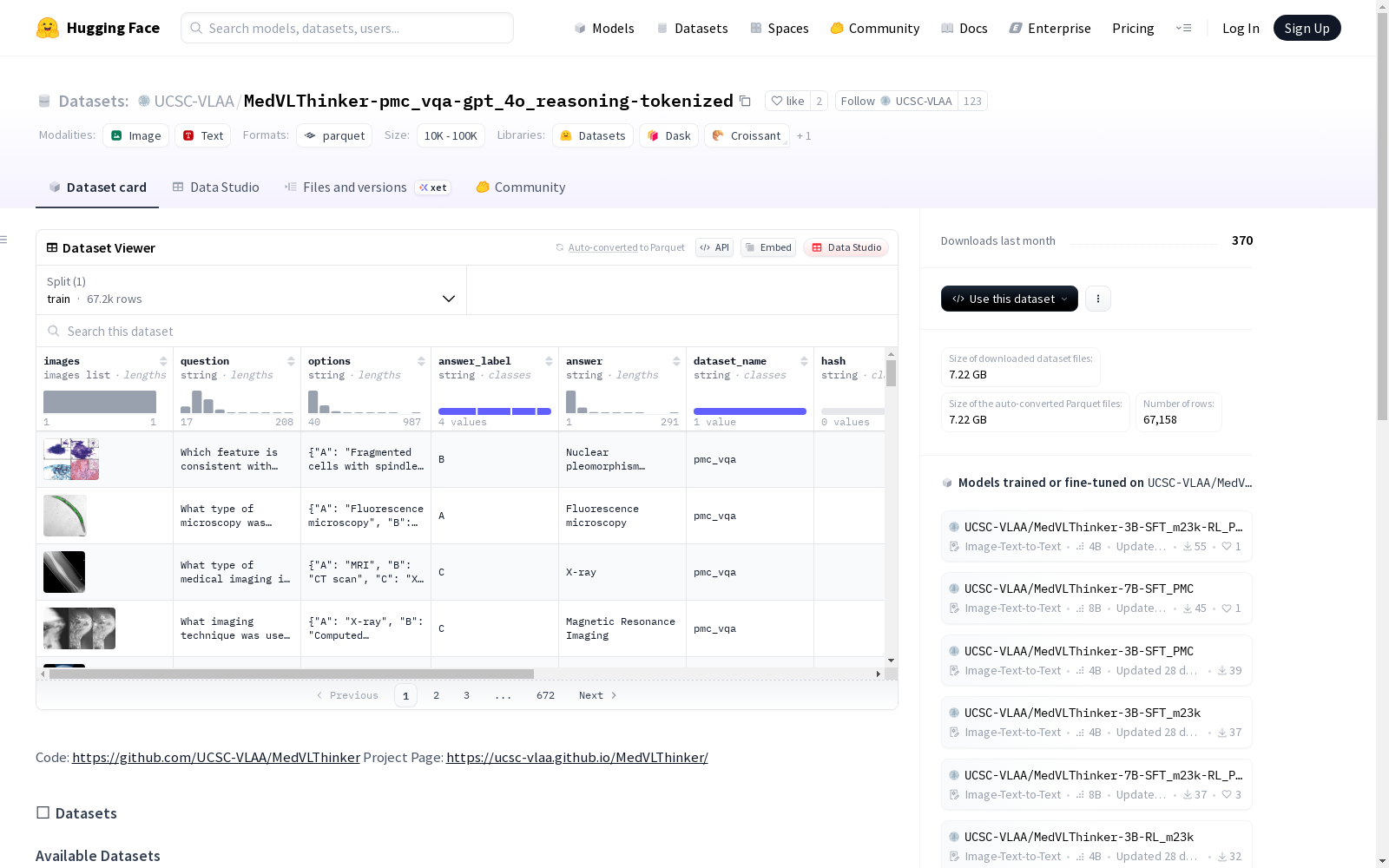The width and height of the screenshot is (1389, 868).
Task: Click the table vertical scrollbar thumb
Action: point(891,373)
